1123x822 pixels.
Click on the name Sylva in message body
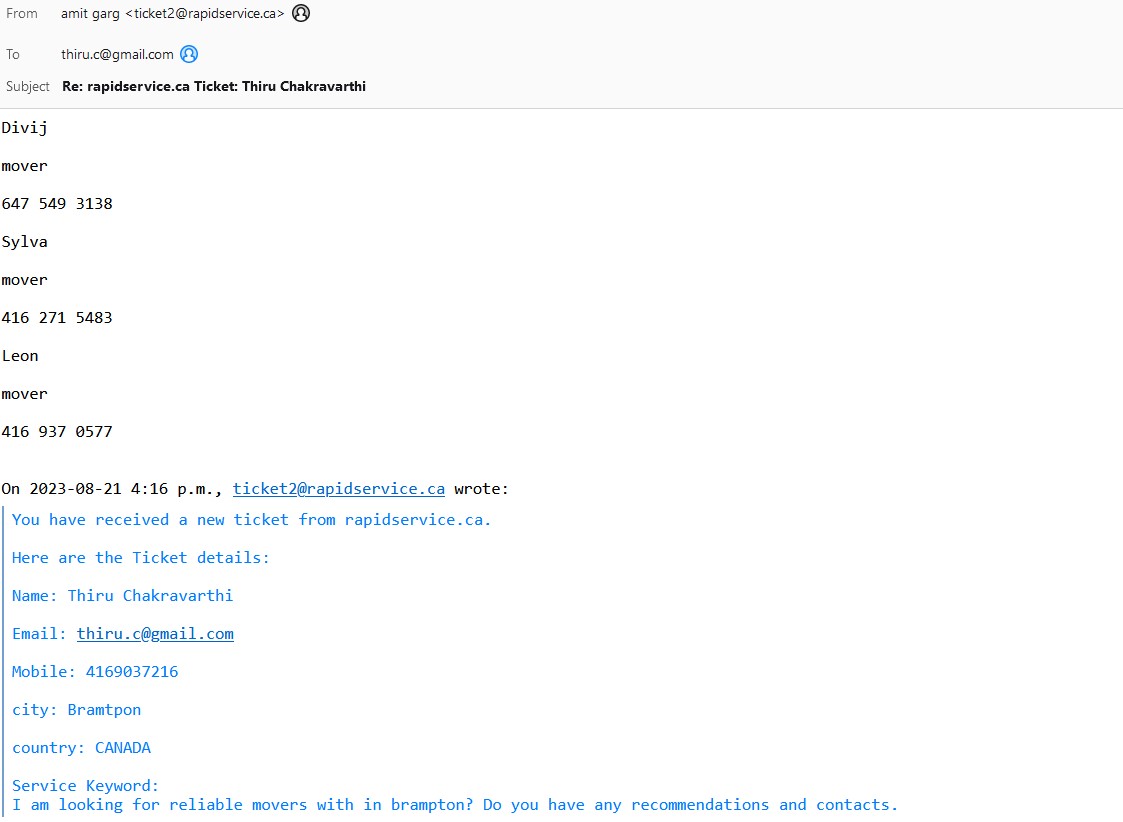[25, 242]
